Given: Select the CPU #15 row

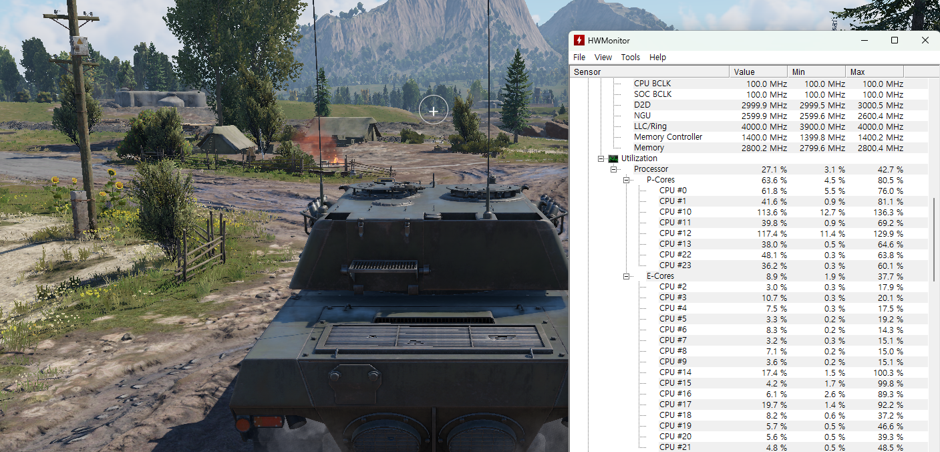Looking at the screenshot, I should click(x=749, y=382).
